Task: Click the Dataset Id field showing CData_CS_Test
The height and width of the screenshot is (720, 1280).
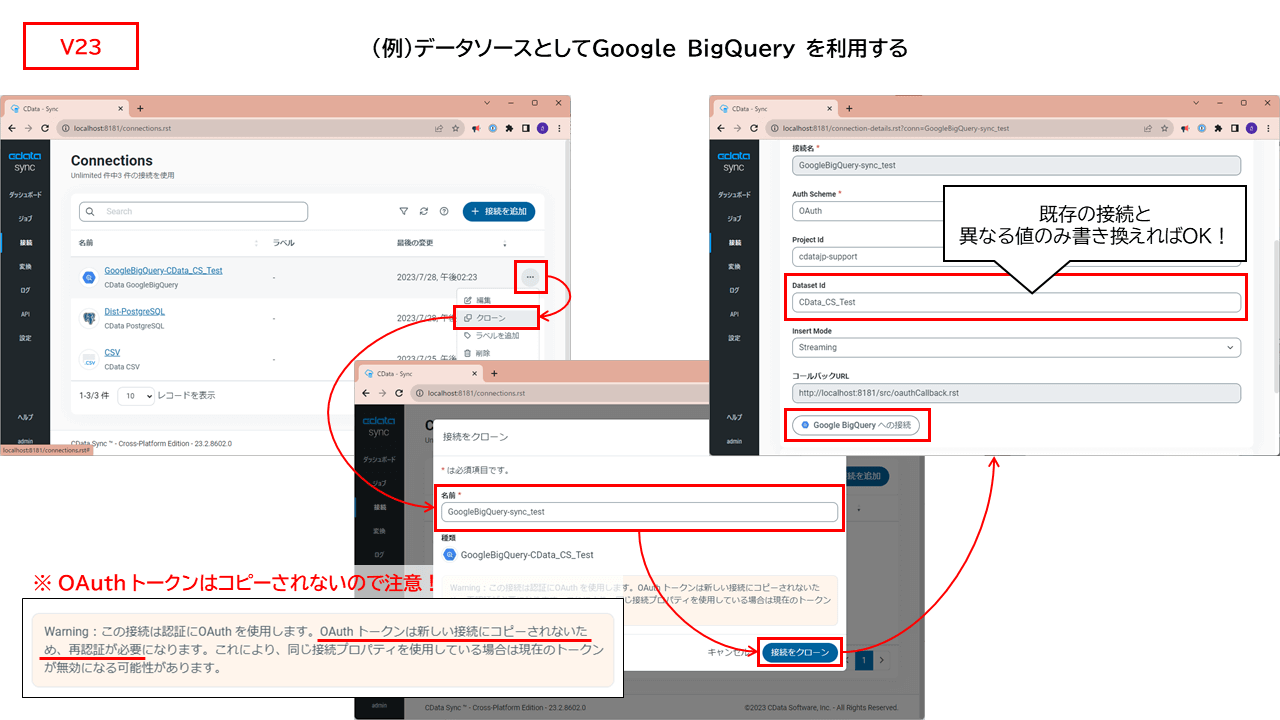Action: click(x=1016, y=302)
